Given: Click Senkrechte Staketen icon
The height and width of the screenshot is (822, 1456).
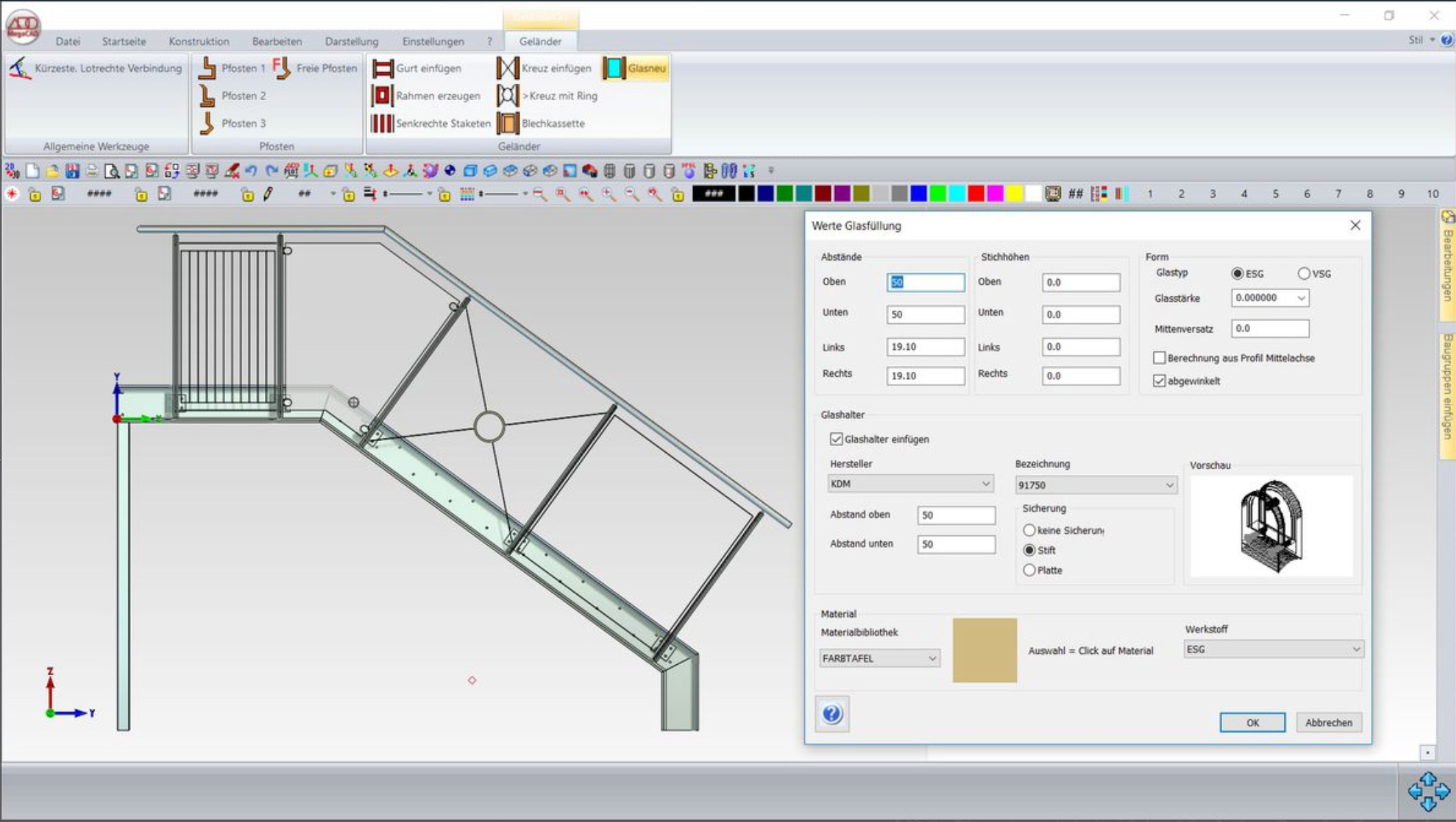Looking at the screenshot, I should click(382, 124).
